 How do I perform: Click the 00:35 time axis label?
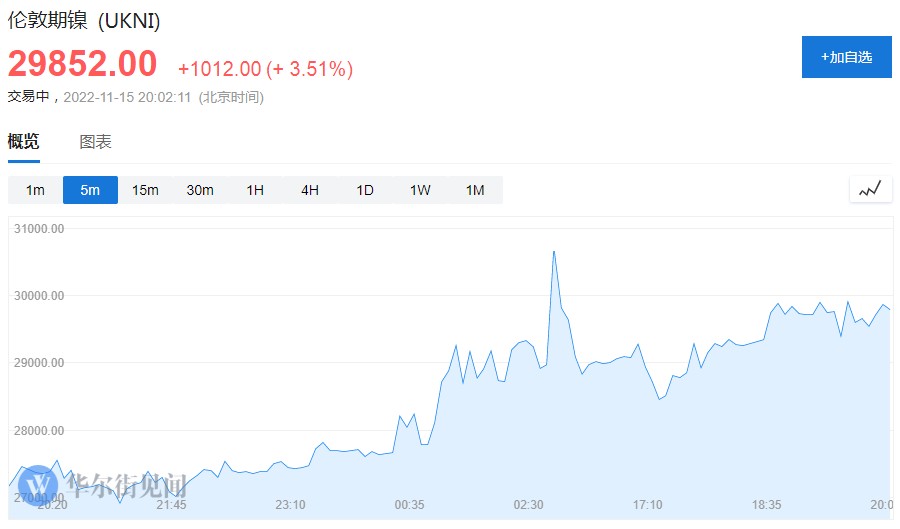point(409,505)
